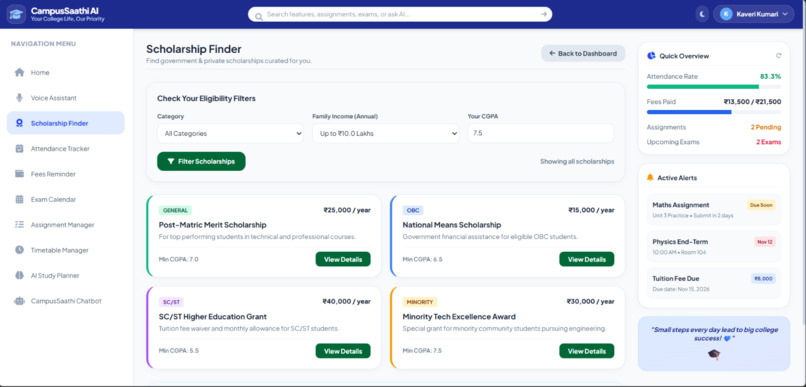The image size is (806, 387).
Task: Click the graduation cap emoji in quote card
Action: click(713, 354)
